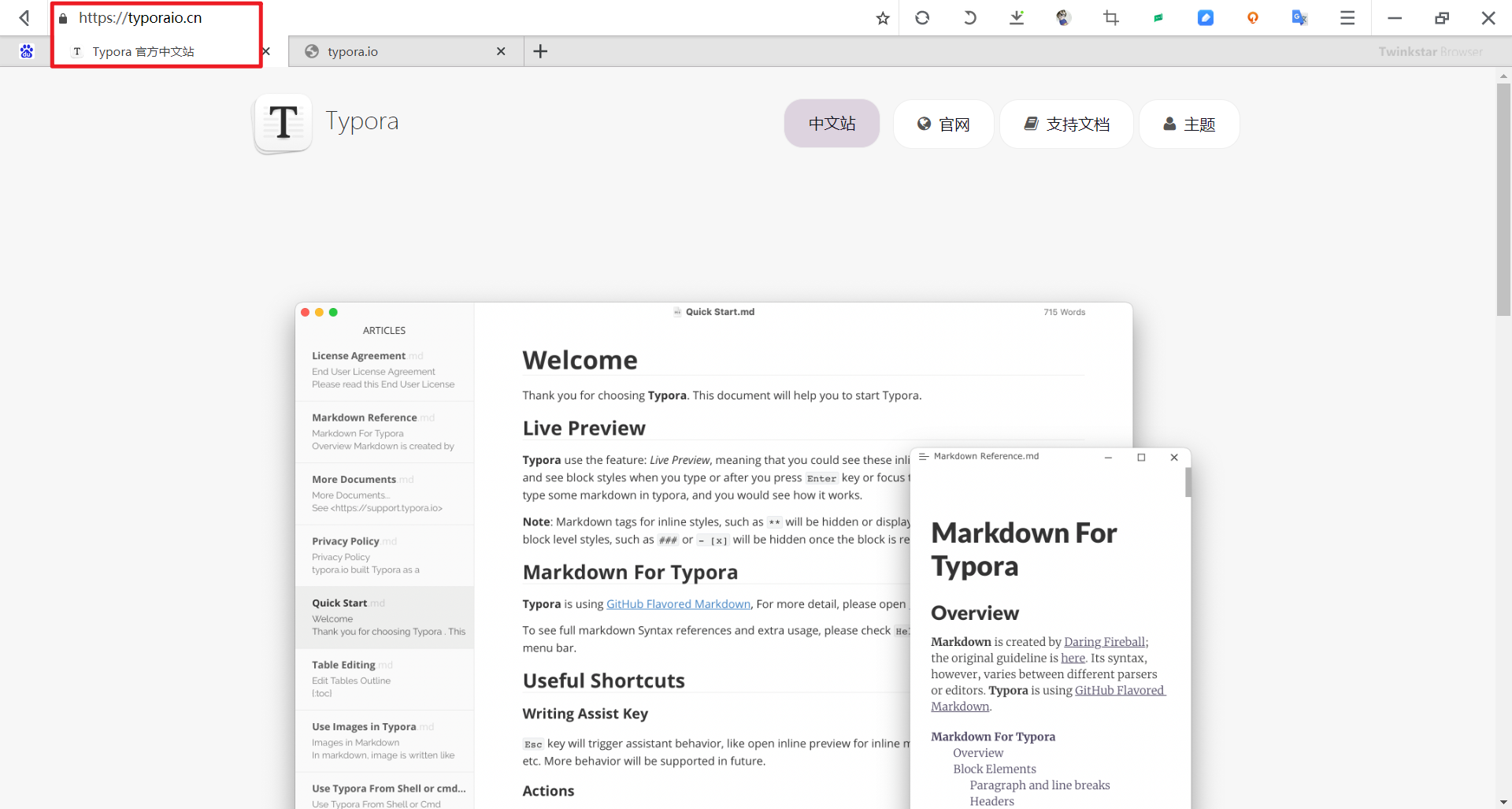Click the orange lightbulb extension icon
This screenshot has height=809, width=1512.
tap(1253, 17)
